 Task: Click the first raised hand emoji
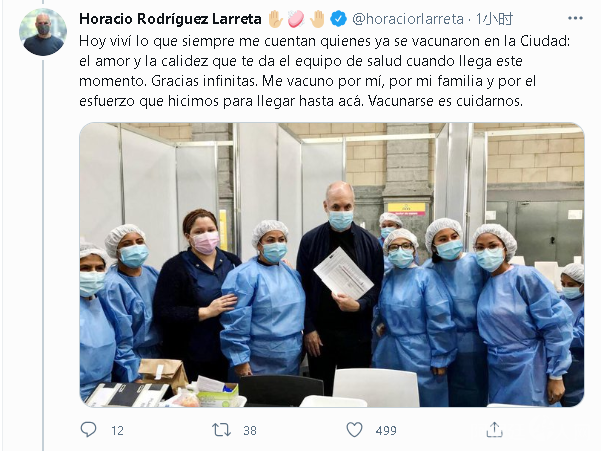(275, 19)
